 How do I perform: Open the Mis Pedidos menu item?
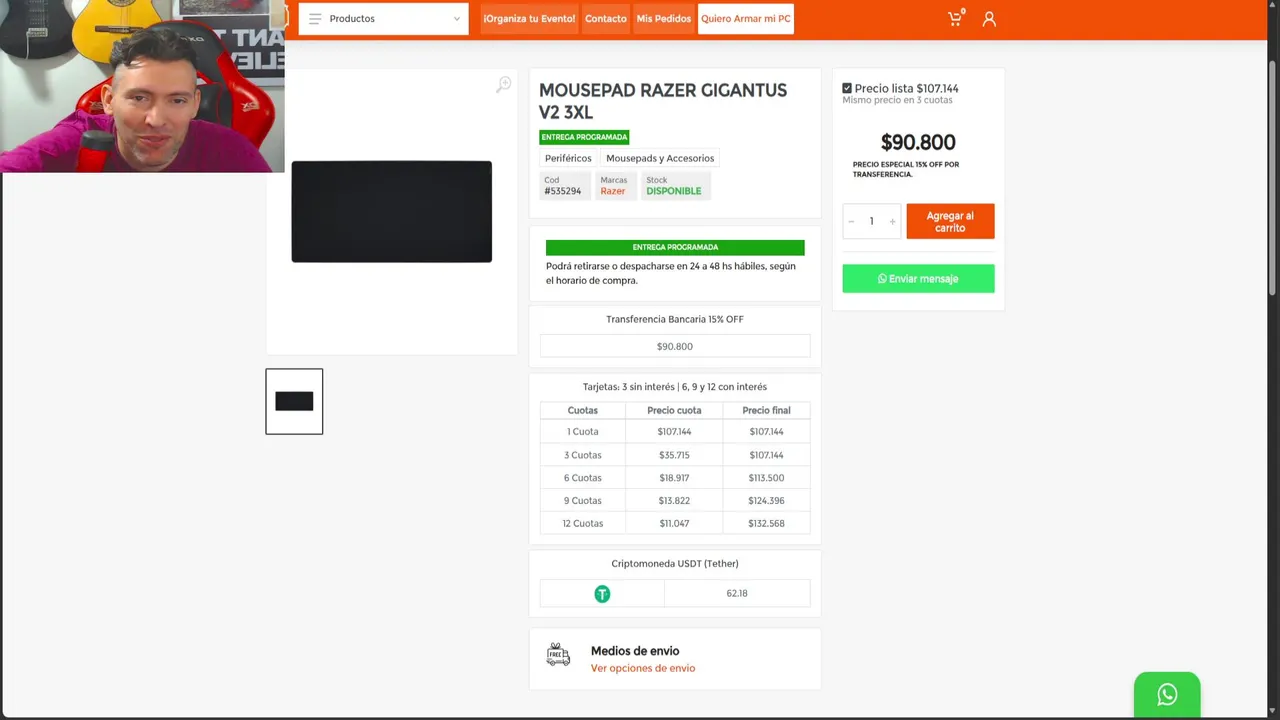click(664, 19)
